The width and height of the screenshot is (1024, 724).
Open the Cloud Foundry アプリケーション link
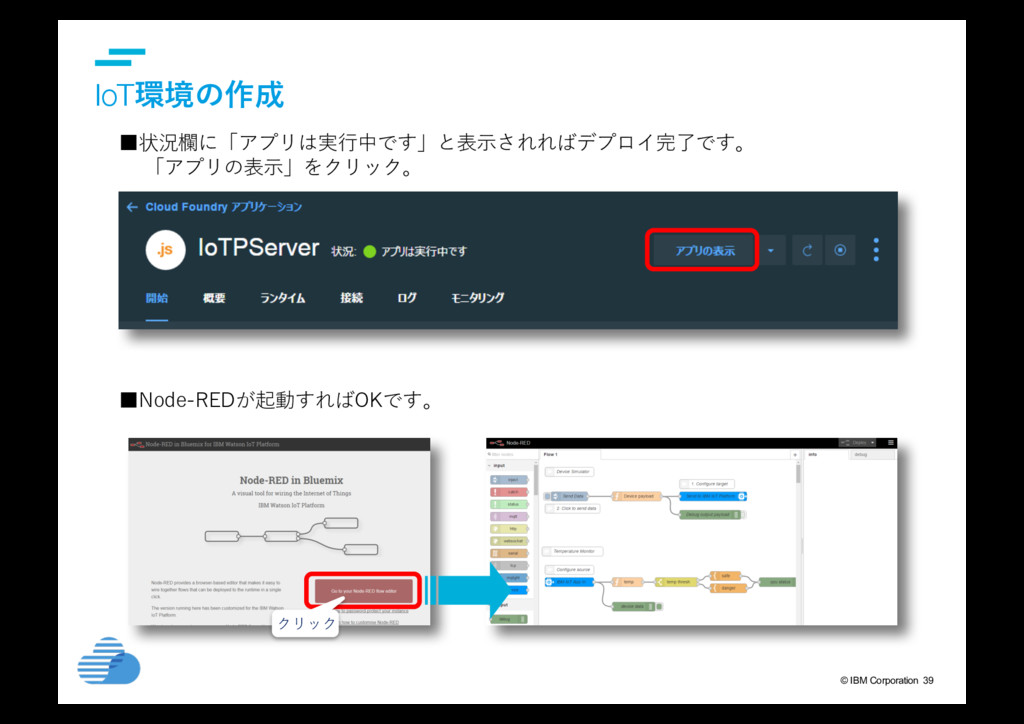coord(223,207)
